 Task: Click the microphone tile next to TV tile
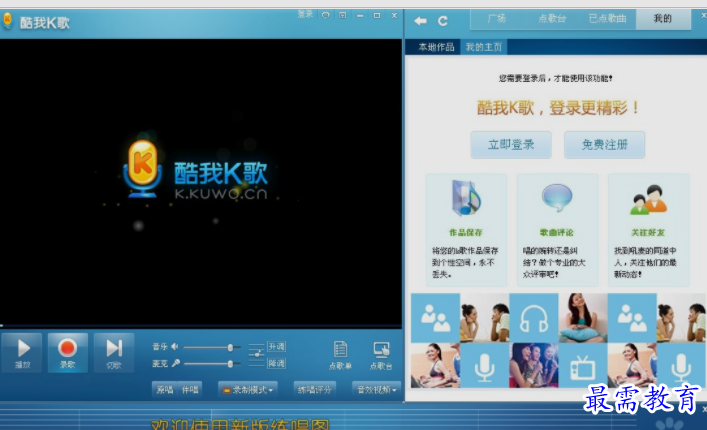[484, 366]
